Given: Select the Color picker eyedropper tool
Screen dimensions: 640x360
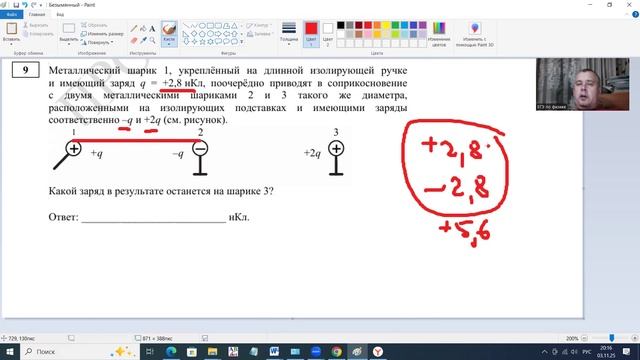Looking at the screenshot, I should [143, 40].
